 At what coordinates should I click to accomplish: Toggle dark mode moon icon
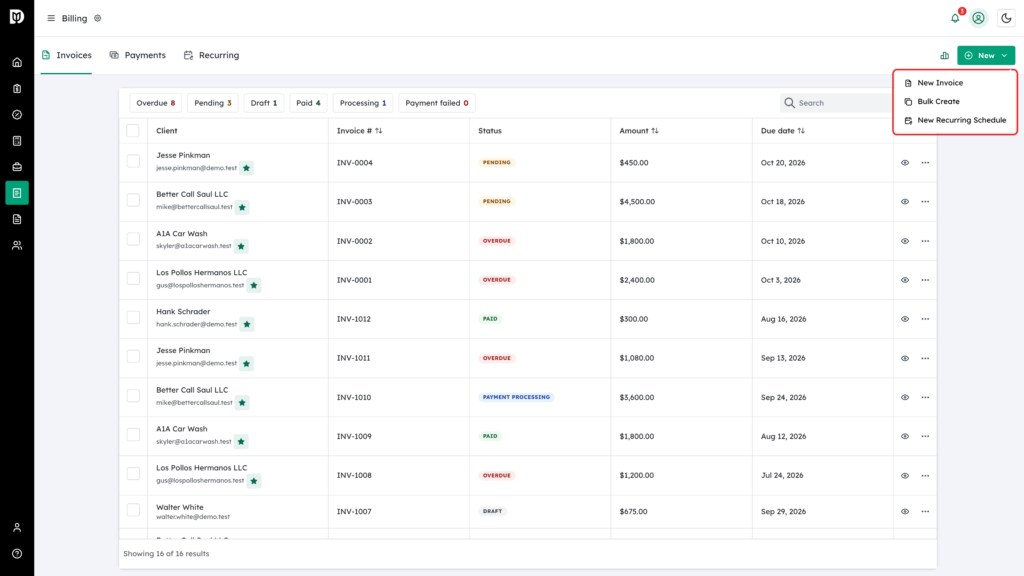1006,18
